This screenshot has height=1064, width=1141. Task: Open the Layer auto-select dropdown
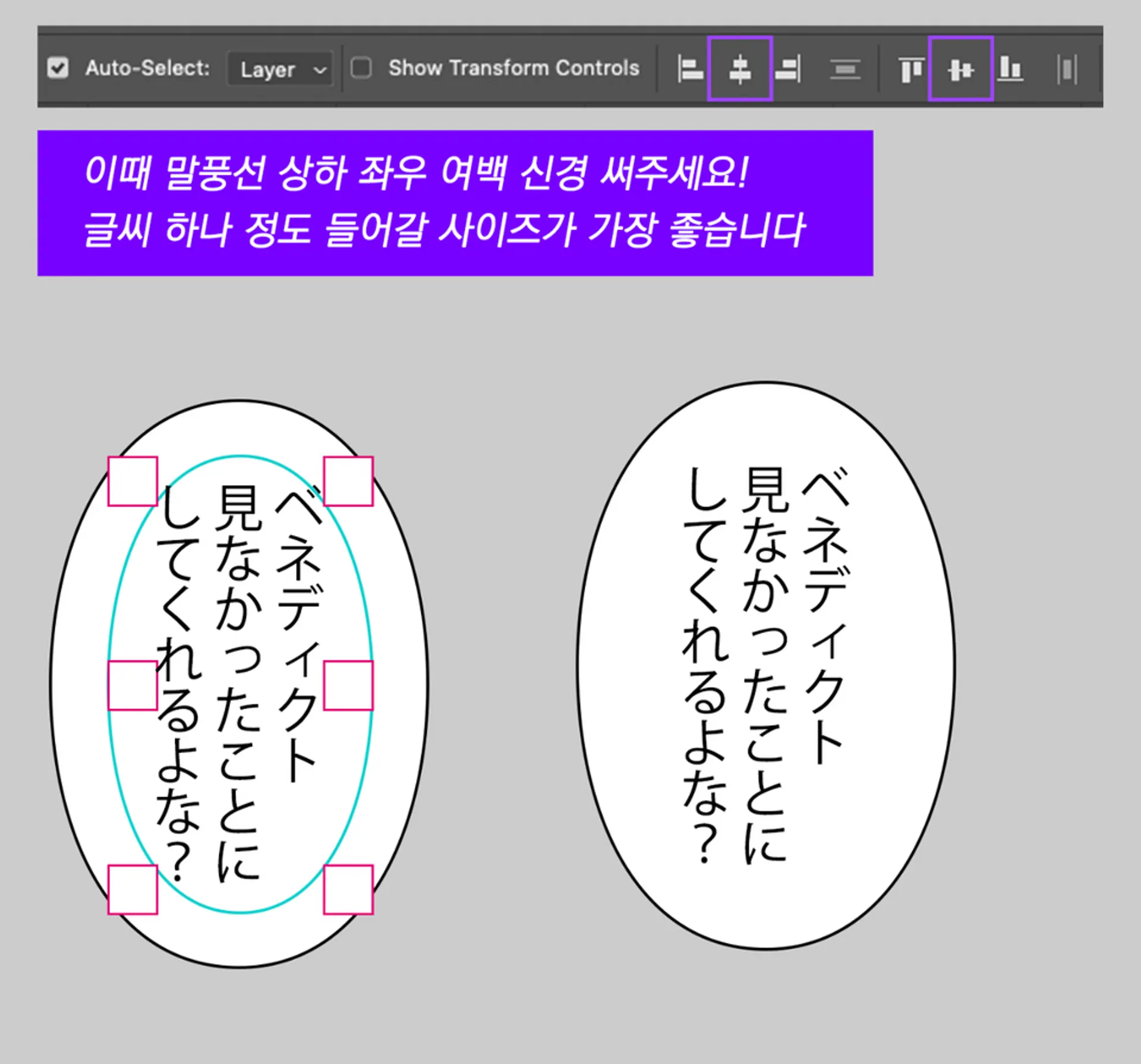point(279,70)
